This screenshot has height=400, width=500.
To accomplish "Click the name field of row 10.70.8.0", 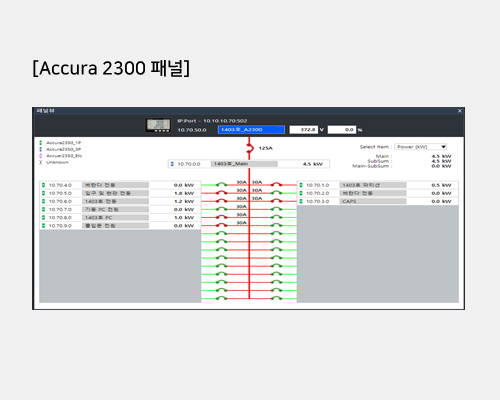I will [115, 218].
